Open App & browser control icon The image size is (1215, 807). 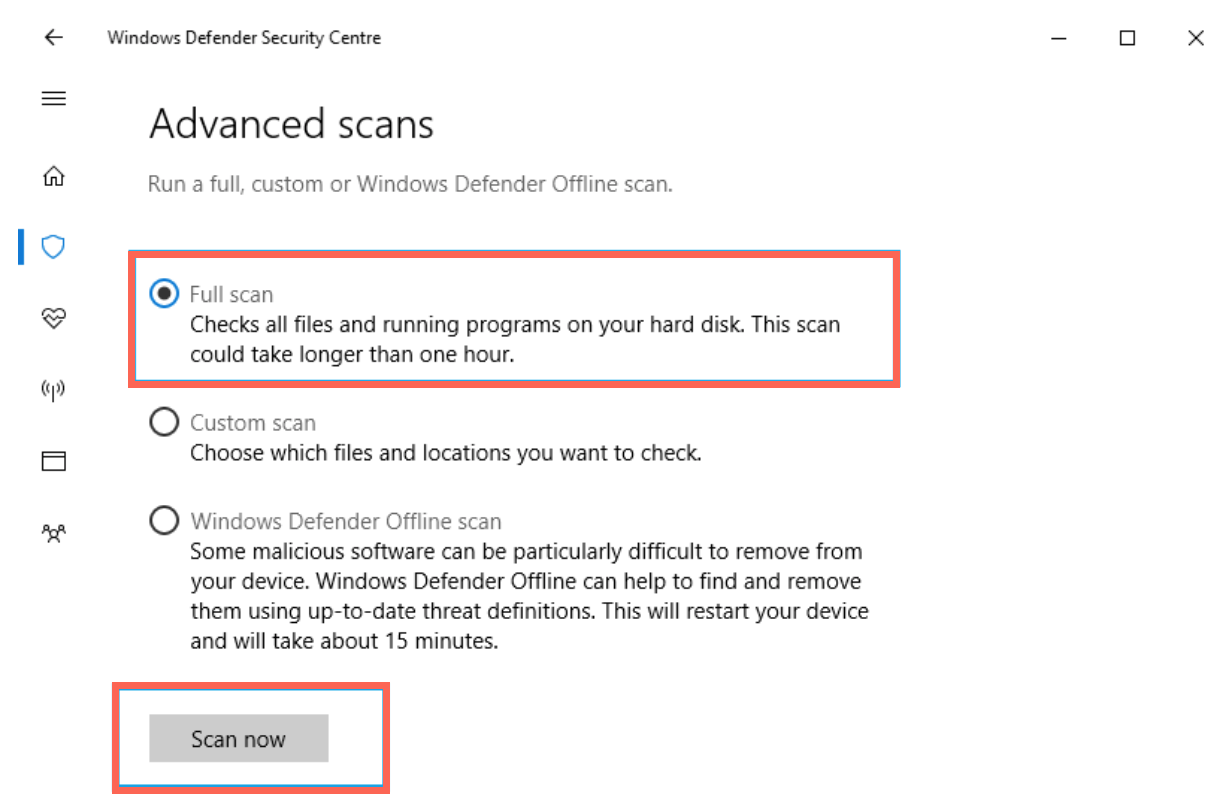(x=53, y=461)
